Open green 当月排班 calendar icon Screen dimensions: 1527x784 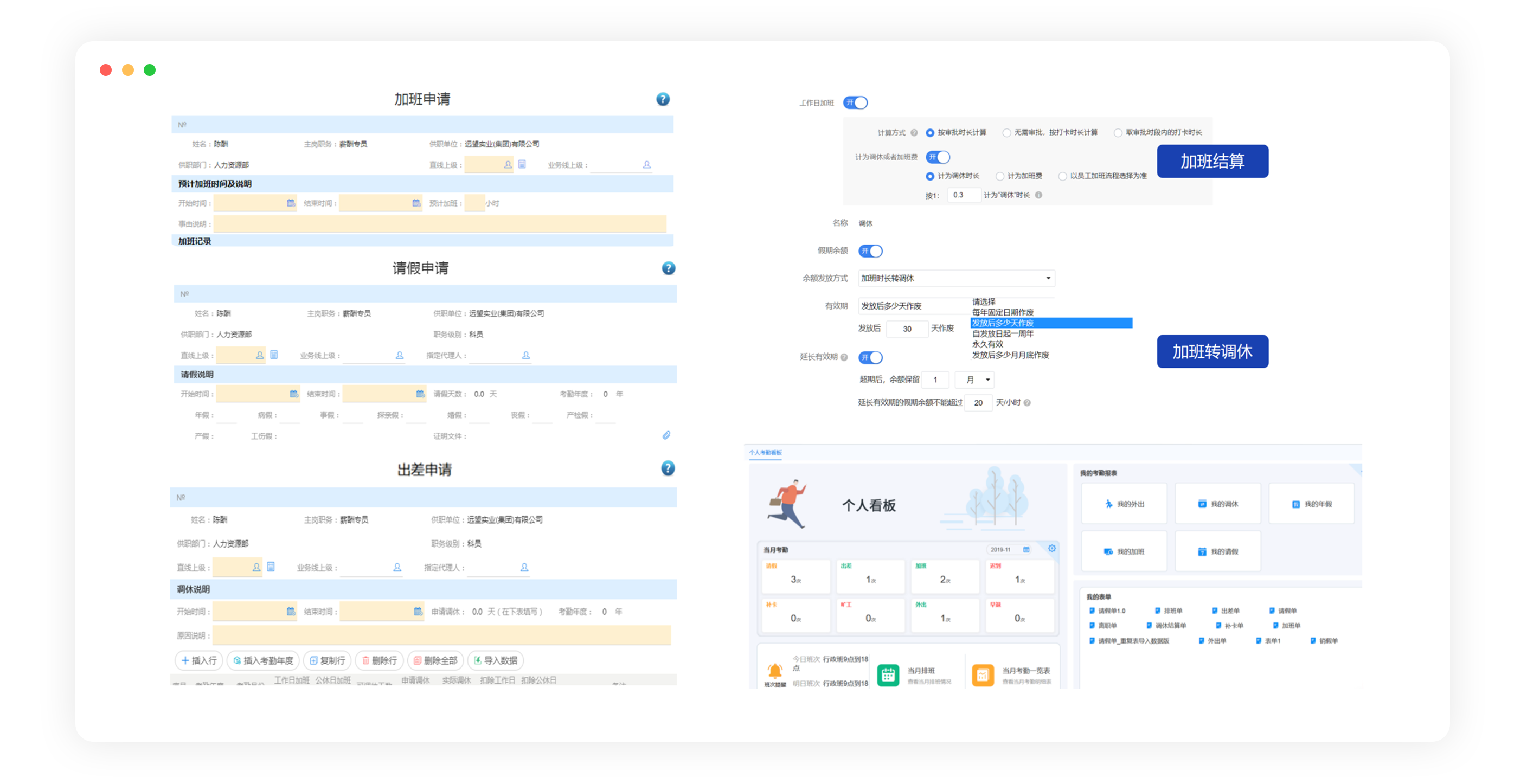pos(887,674)
